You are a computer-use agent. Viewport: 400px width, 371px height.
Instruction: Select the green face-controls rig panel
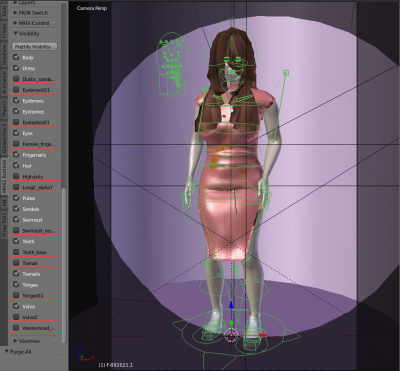pyautogui.click(x=172, y=63)
